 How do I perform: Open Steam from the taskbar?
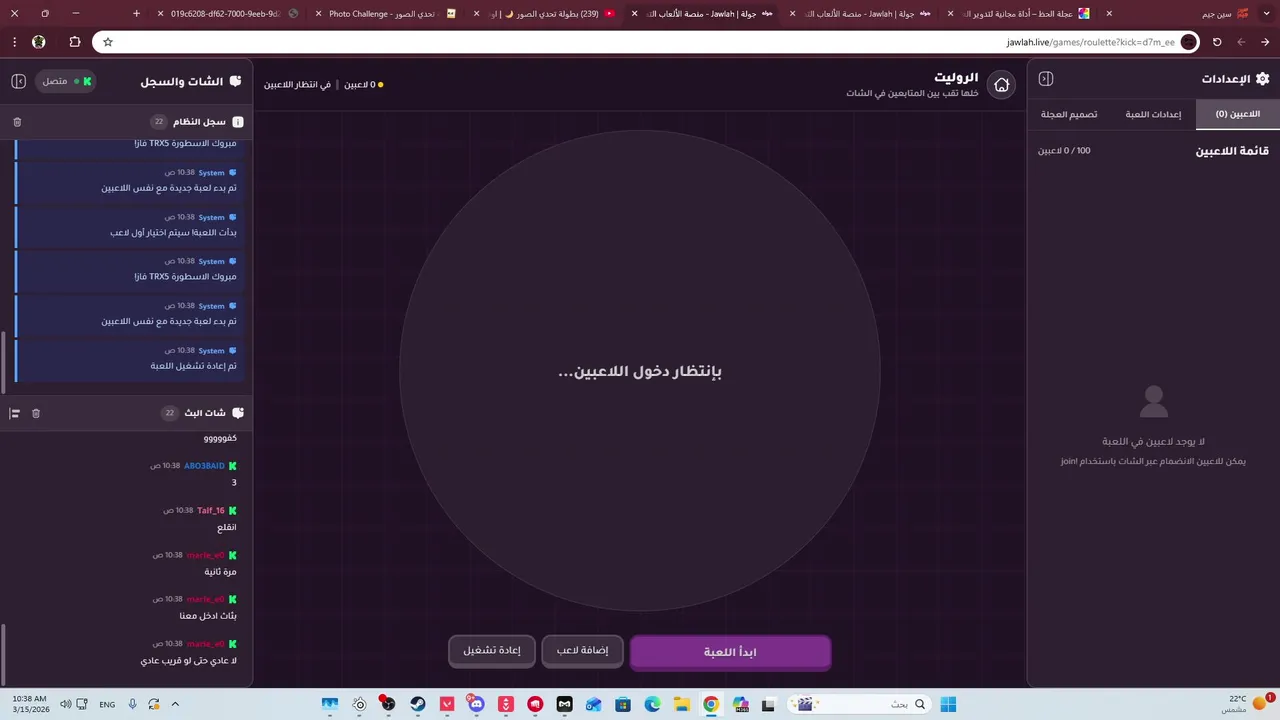418,704
